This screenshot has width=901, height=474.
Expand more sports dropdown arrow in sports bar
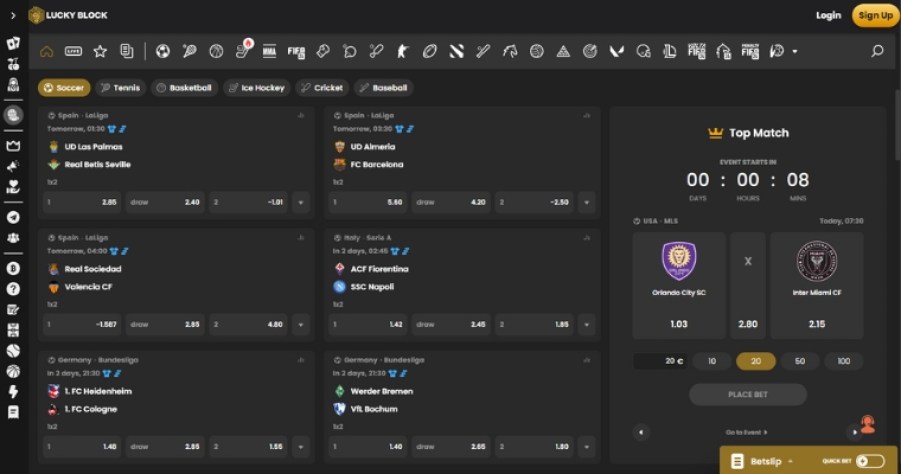click(795, 52)
